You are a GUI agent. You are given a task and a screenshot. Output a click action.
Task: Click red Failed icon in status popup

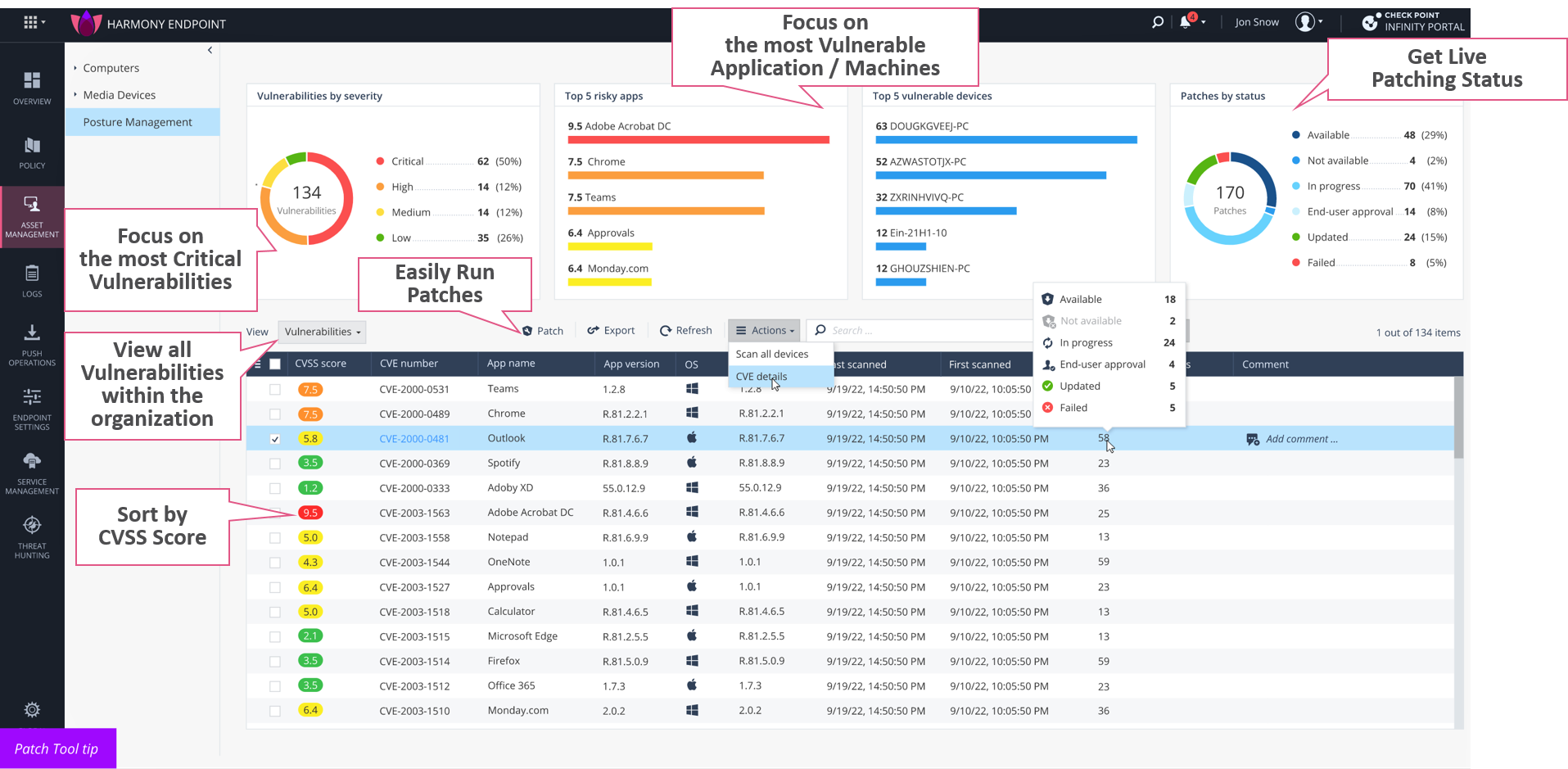[x=1047, y=408]
